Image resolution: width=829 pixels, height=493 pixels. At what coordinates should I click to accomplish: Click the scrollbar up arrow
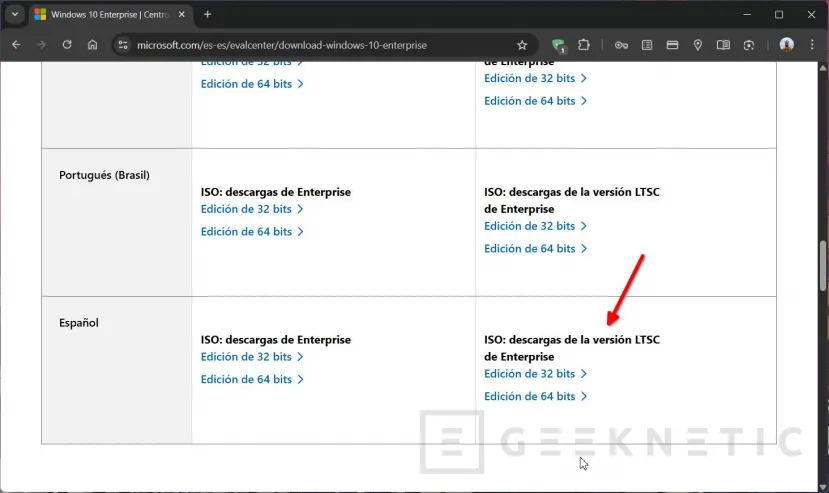[x=823, y=68]
